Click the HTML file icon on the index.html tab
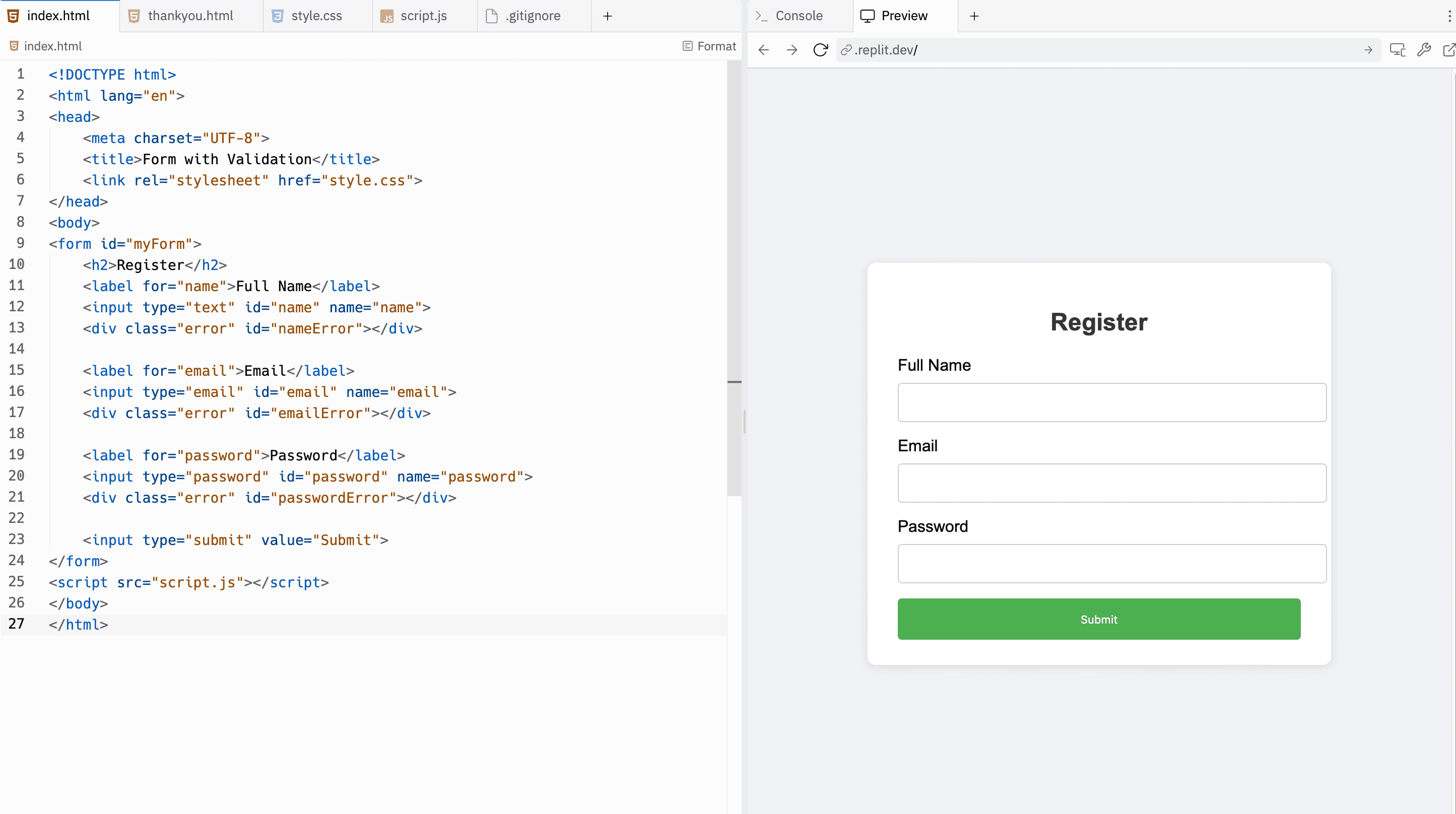 pos(13,16)
